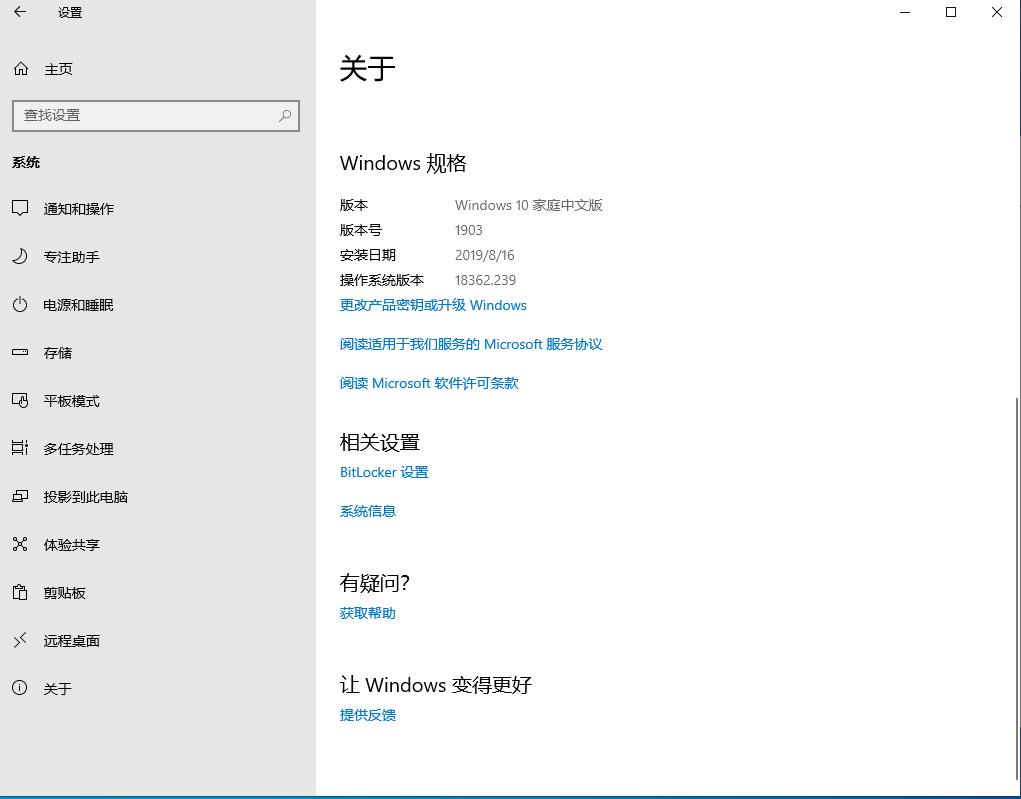Click the home icon beside 主页
The image size is (1021, 799).
(x=21, y=68)
